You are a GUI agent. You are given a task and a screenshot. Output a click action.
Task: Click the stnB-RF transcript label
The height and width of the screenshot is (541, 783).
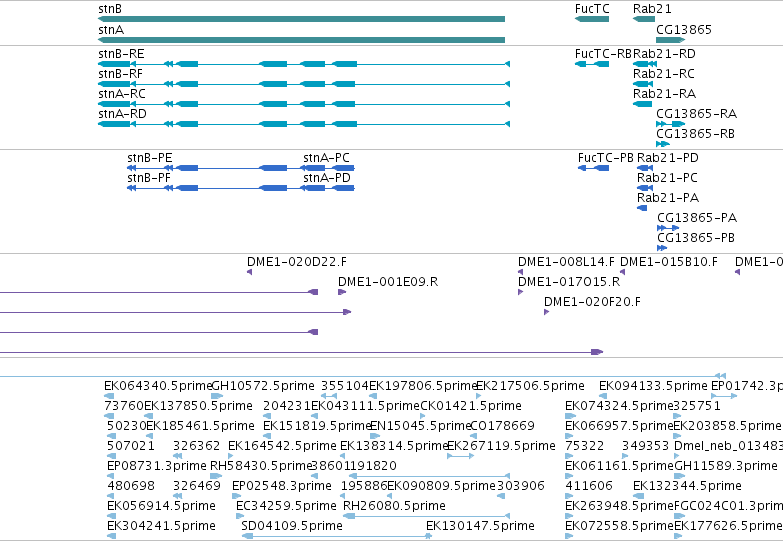coord(120,74)
